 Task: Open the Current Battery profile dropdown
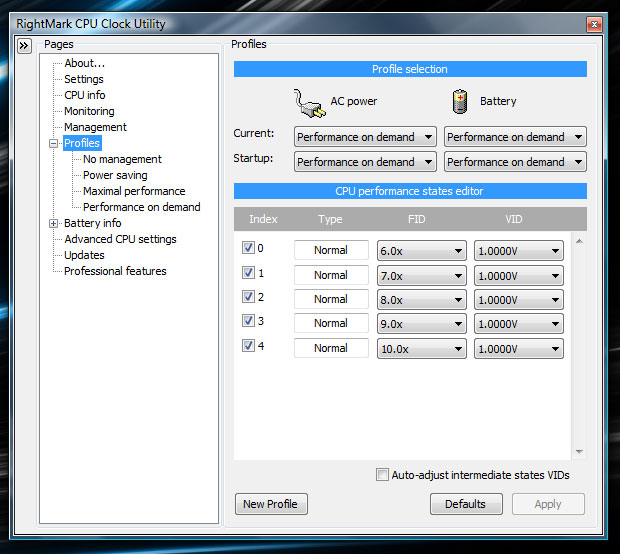515,137
